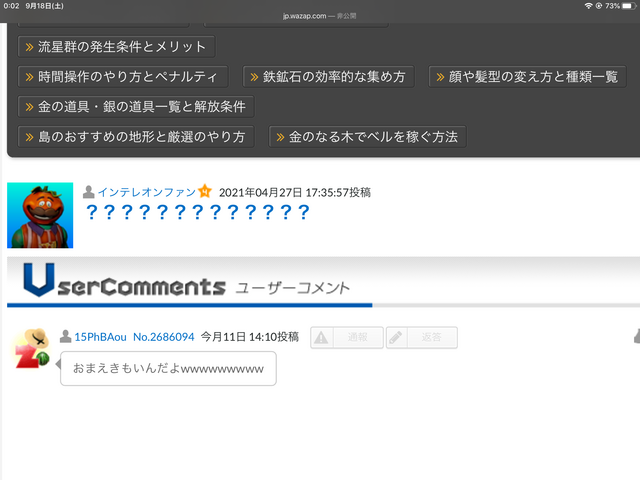
Task: Tap the battery indicator in status bar
Action: (625, 6)
